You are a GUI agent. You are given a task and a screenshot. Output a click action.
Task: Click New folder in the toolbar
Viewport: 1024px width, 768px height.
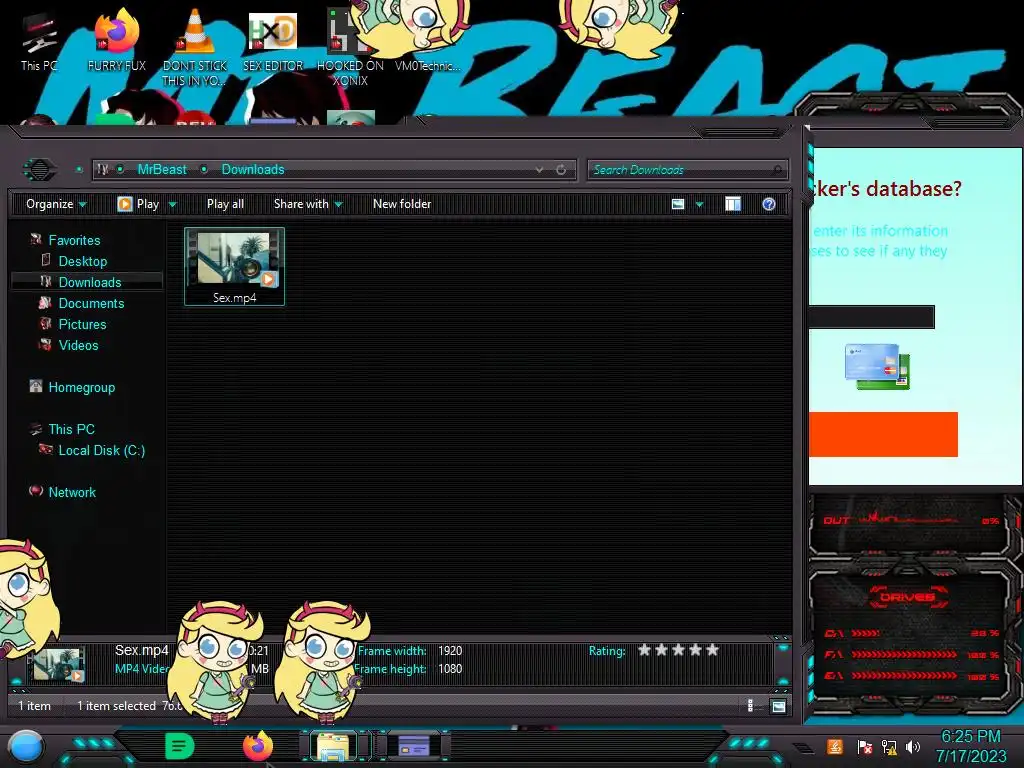(x=402, y=204)
